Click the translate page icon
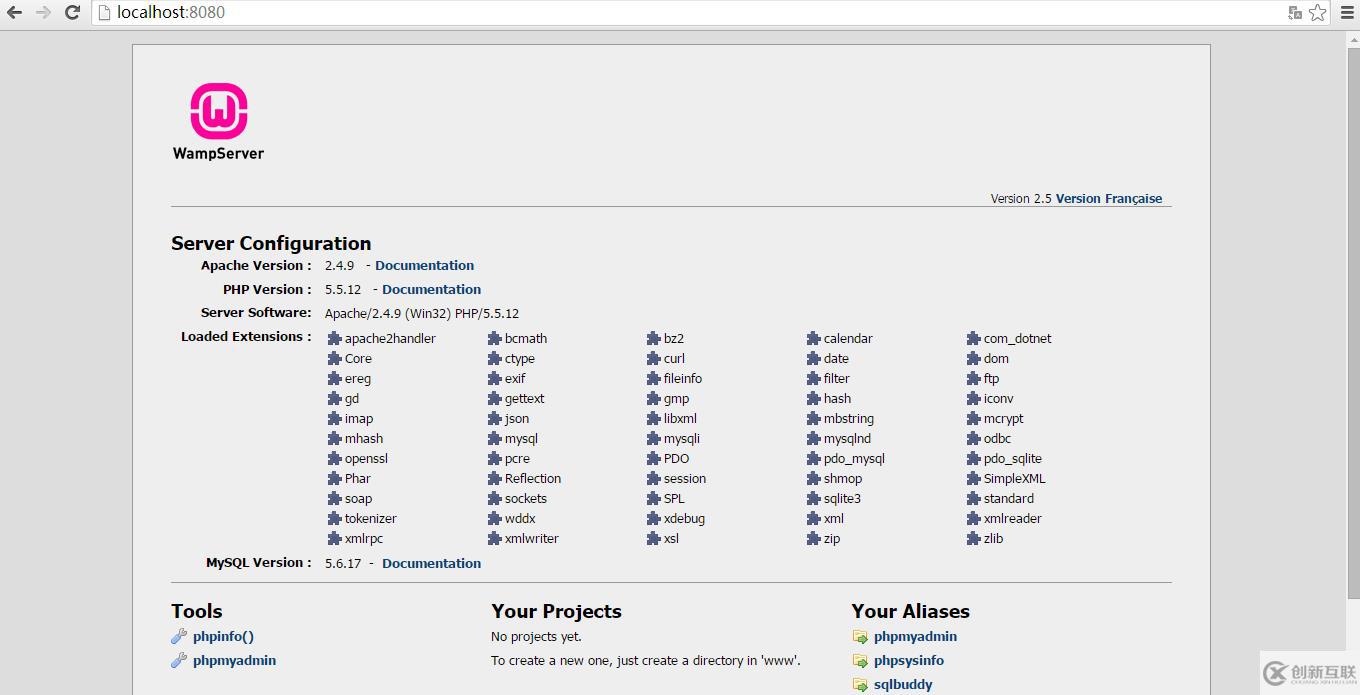This screenshot has height=695, width=1360. point(1295,13)
